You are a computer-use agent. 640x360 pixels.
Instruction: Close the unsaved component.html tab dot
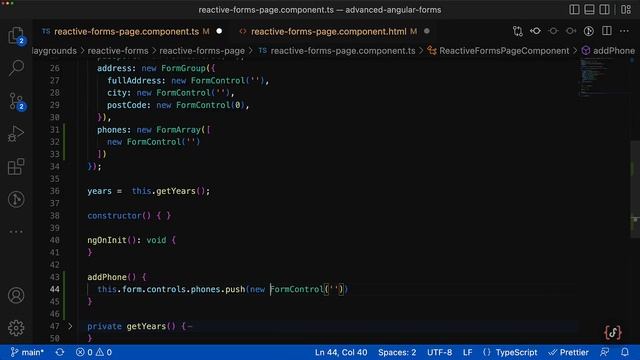click(427, 31)
